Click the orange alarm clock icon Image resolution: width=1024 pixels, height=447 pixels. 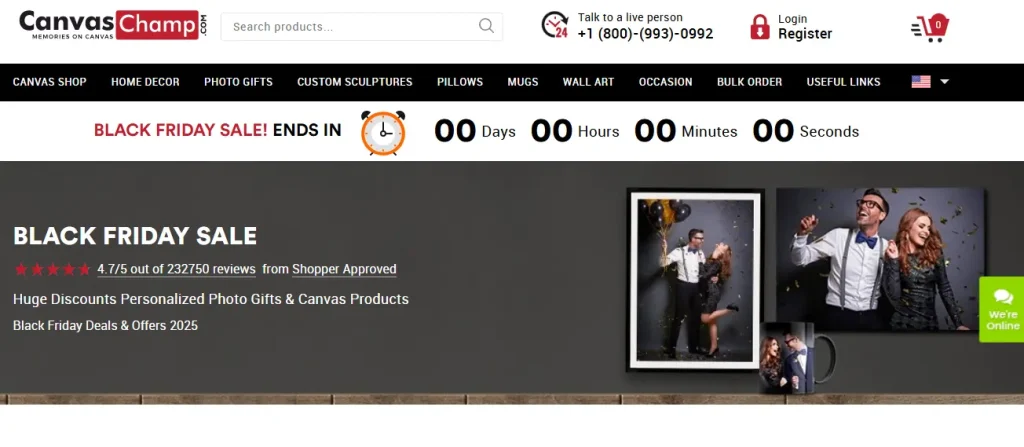[382, 132]
